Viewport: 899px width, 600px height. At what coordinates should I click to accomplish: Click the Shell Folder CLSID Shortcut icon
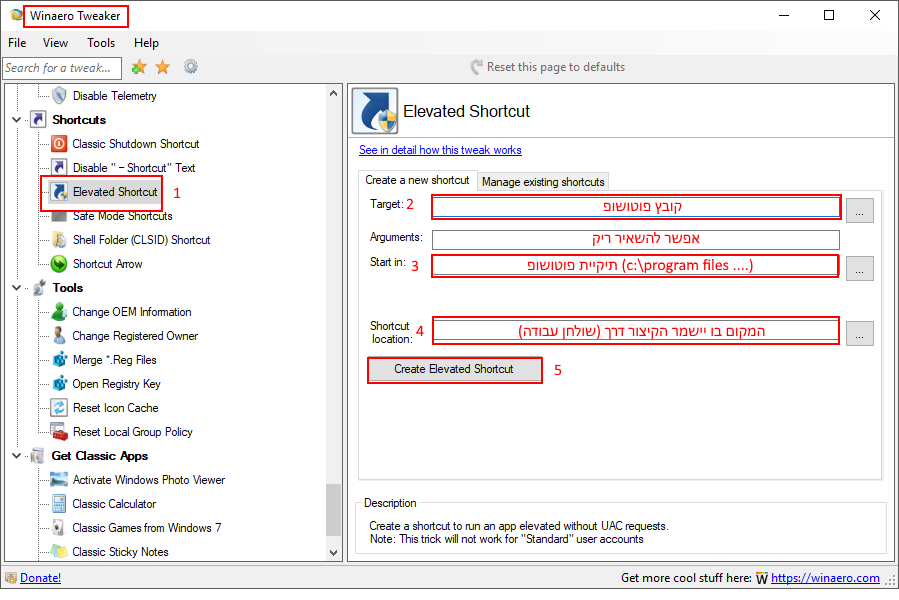pos(59,240)
